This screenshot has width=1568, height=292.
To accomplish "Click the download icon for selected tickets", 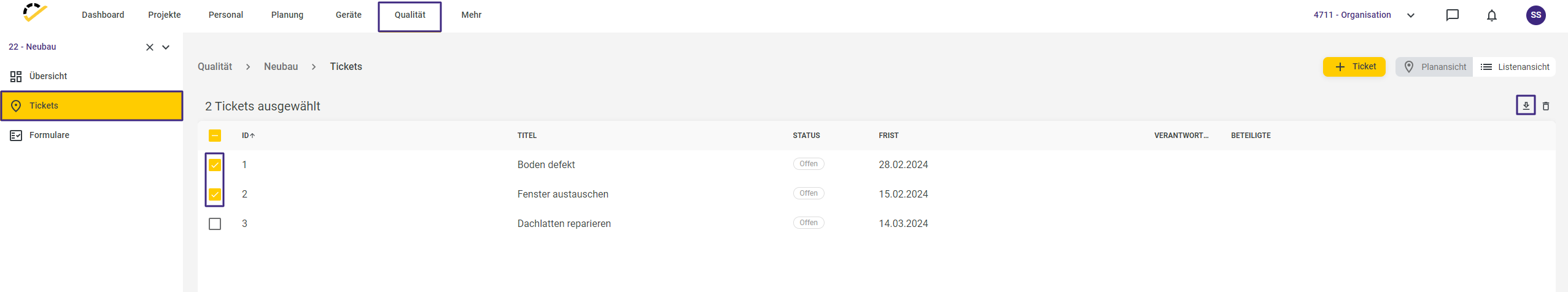I will [x=1526, y=106].
